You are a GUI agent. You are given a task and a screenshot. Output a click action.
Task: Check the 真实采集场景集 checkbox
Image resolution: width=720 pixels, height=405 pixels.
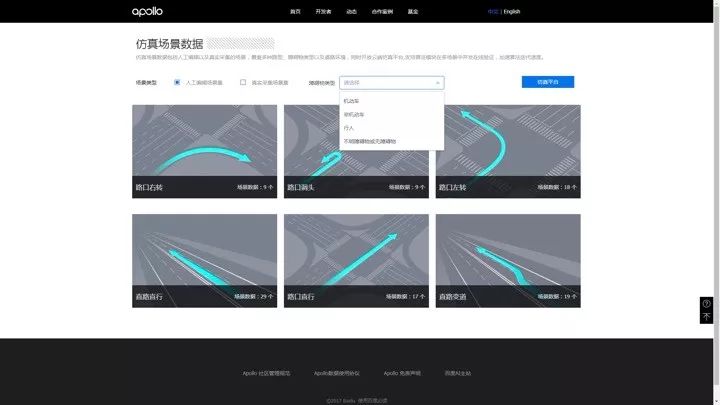(x=243, y=82)
